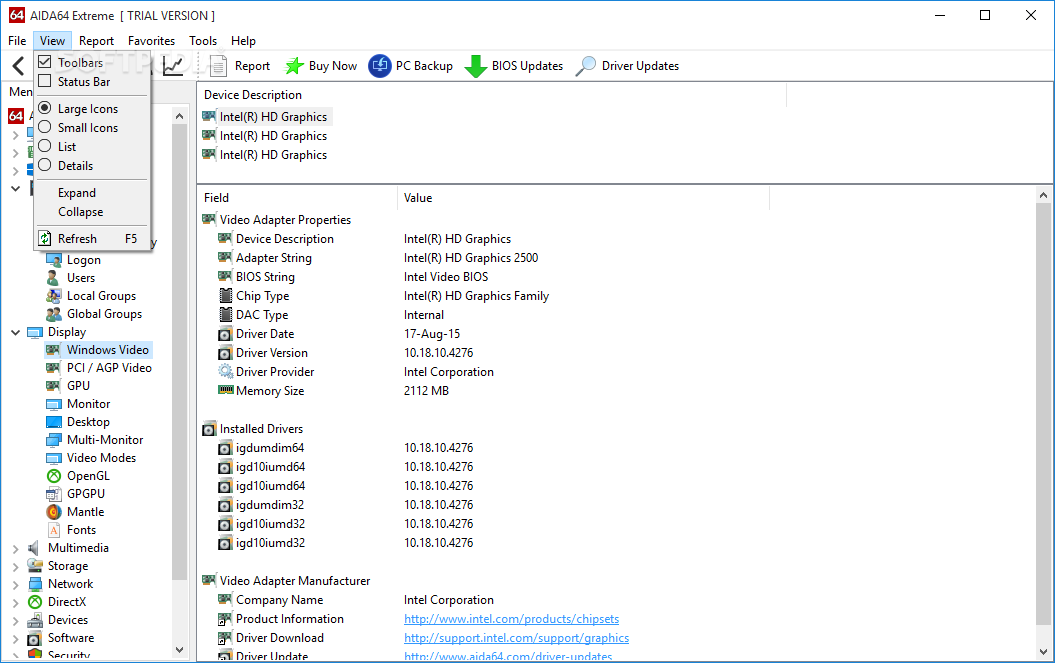
Task: Click the PCI / AGP Video icon
Action: click(53, 368)
